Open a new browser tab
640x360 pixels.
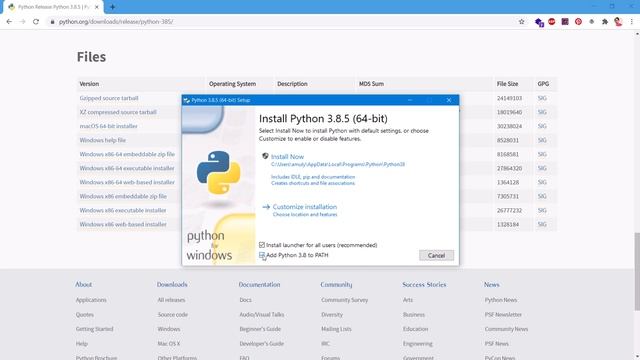pyautogui.click(x=112, y=7)
